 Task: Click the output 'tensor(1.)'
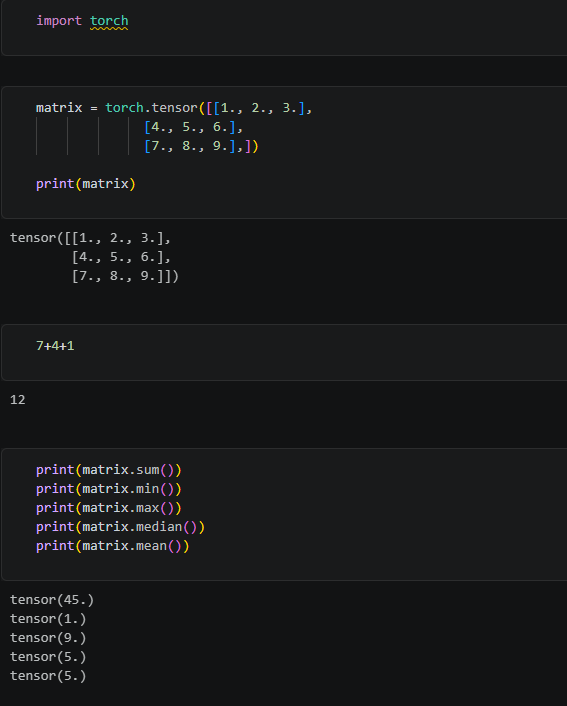(x=48, y=619)
